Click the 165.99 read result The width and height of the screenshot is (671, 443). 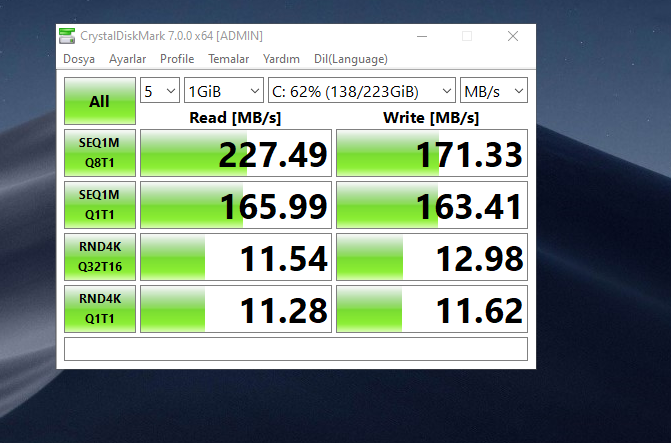pyautogui.click(x=236, y=205)
